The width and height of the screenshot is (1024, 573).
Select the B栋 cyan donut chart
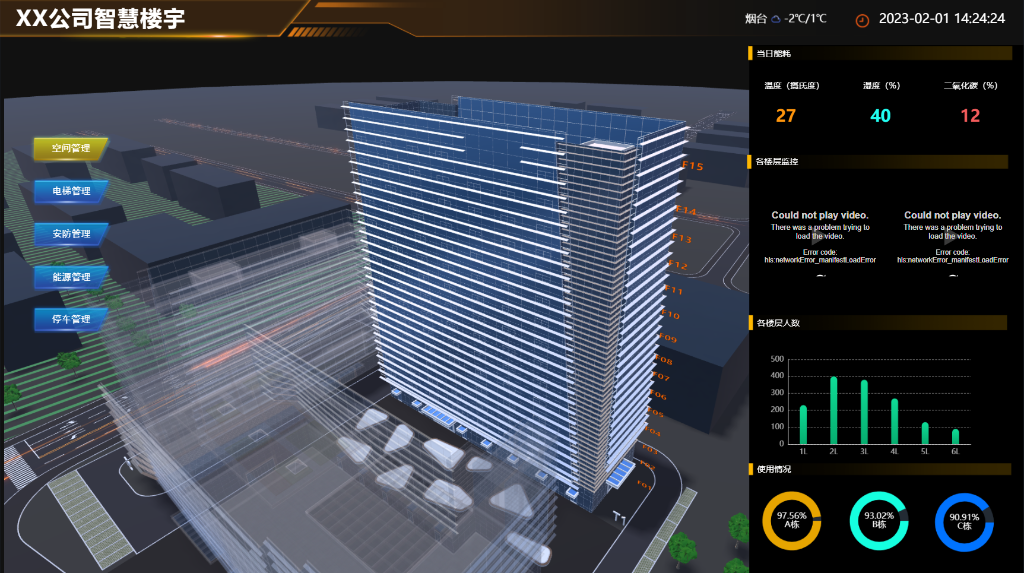click(877, 520)
